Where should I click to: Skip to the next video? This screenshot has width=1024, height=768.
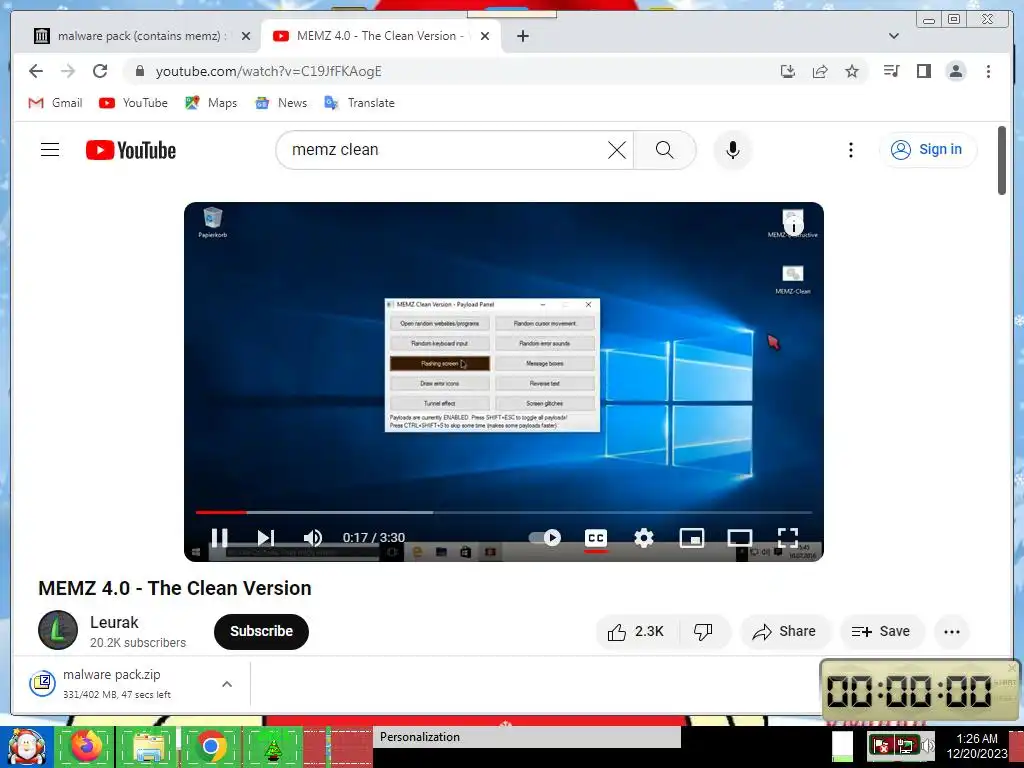click(x=265, y=537)
